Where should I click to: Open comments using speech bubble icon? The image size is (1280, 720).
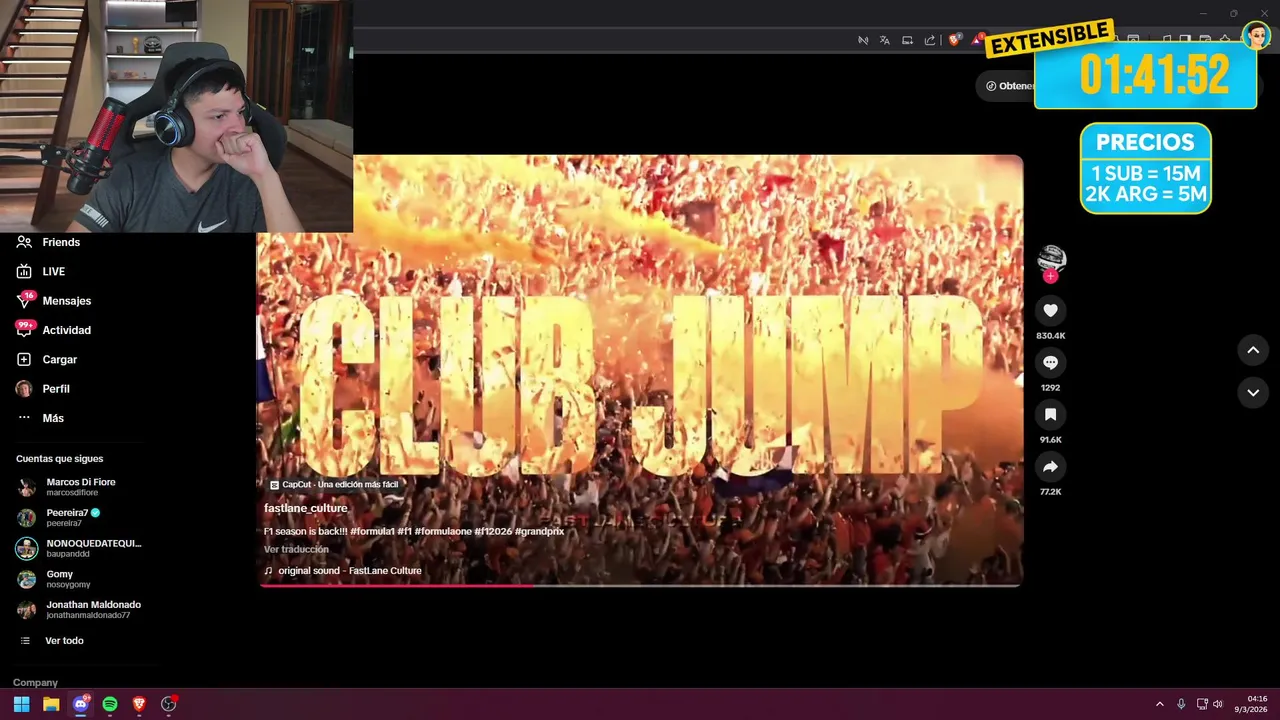pyautogui.click(x=1050, y=363)
